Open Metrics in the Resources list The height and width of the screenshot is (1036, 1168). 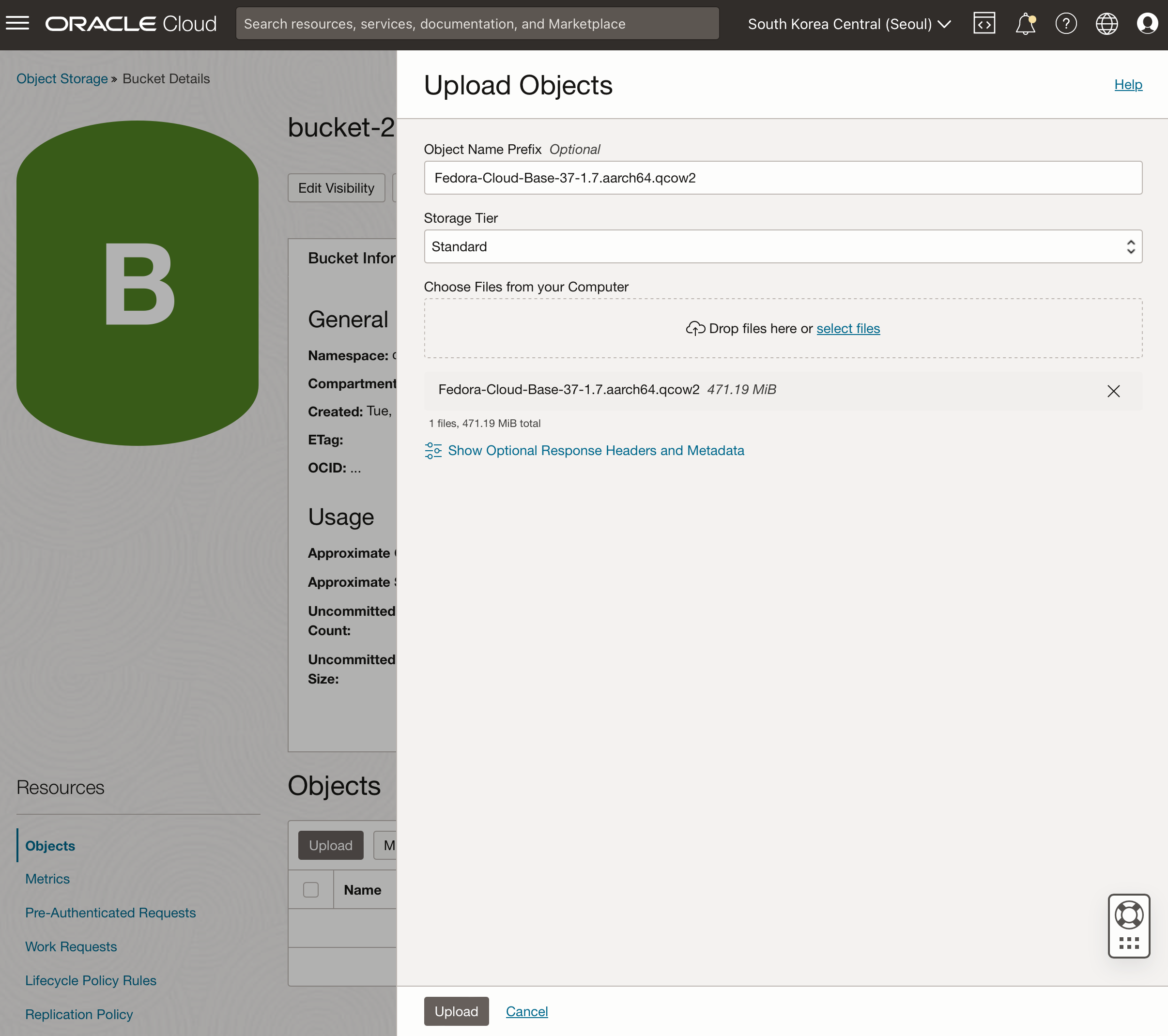[47, 879]
